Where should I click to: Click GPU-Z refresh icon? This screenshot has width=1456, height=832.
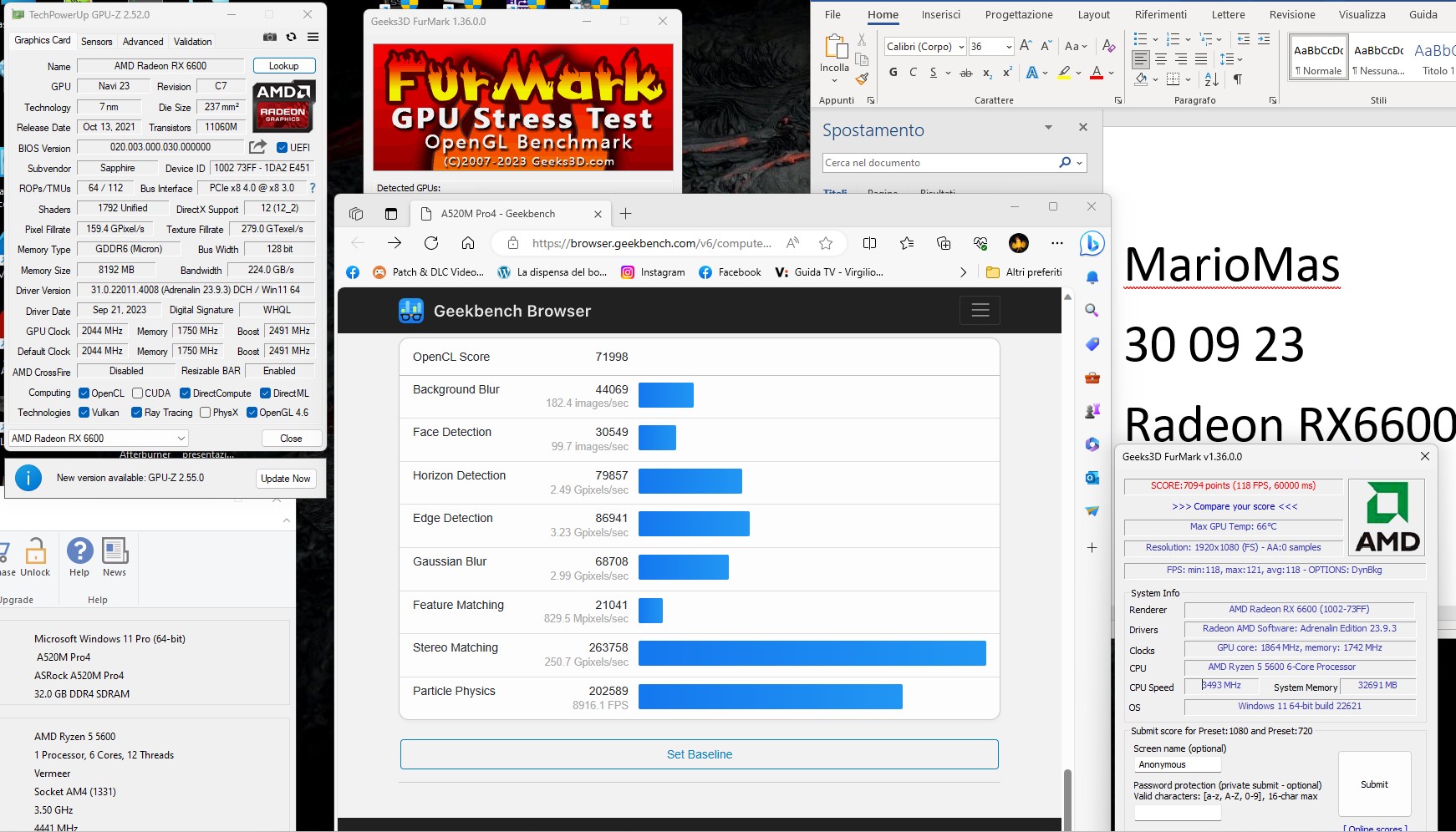[291, 38]
